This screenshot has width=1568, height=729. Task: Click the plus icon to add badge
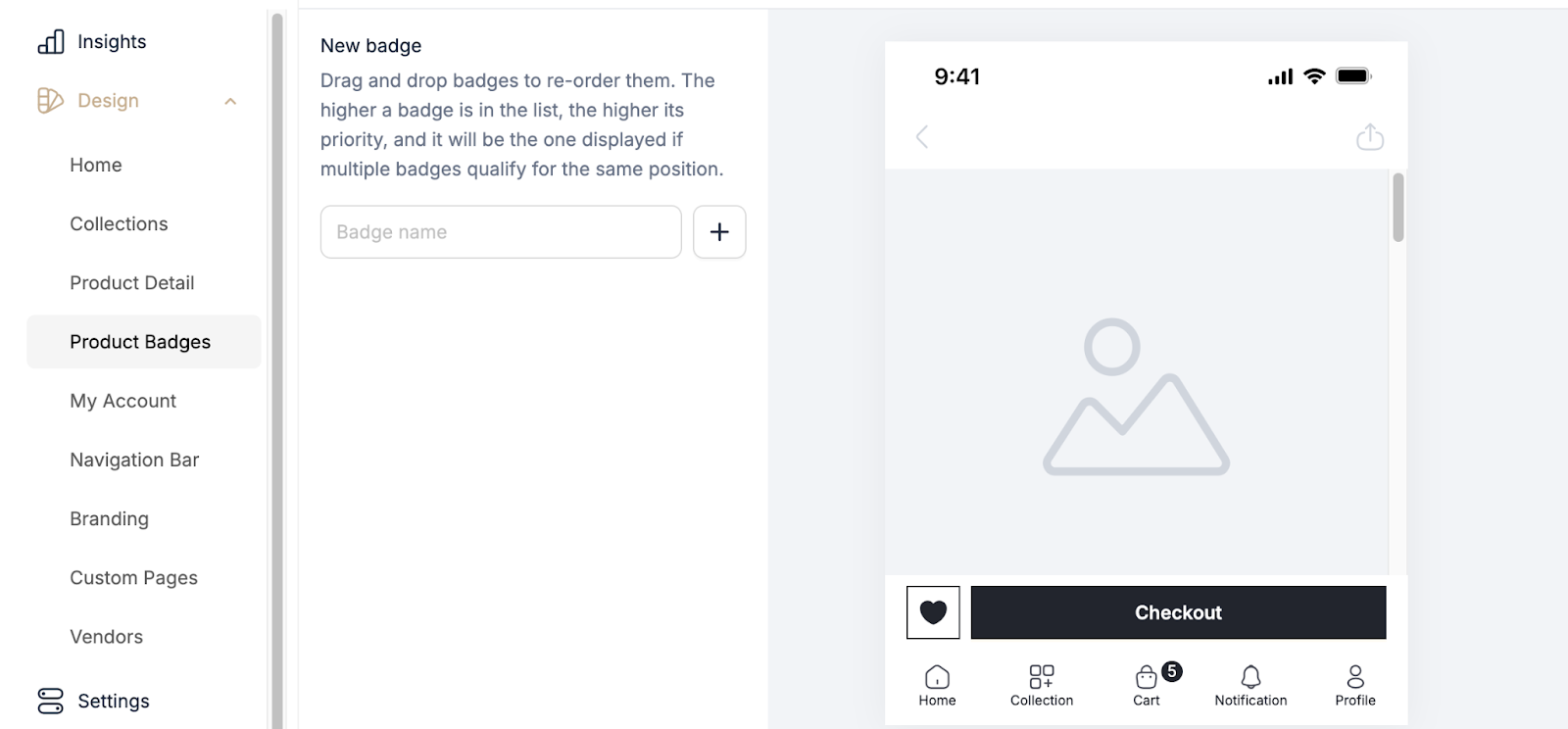(x=719, y=232)
